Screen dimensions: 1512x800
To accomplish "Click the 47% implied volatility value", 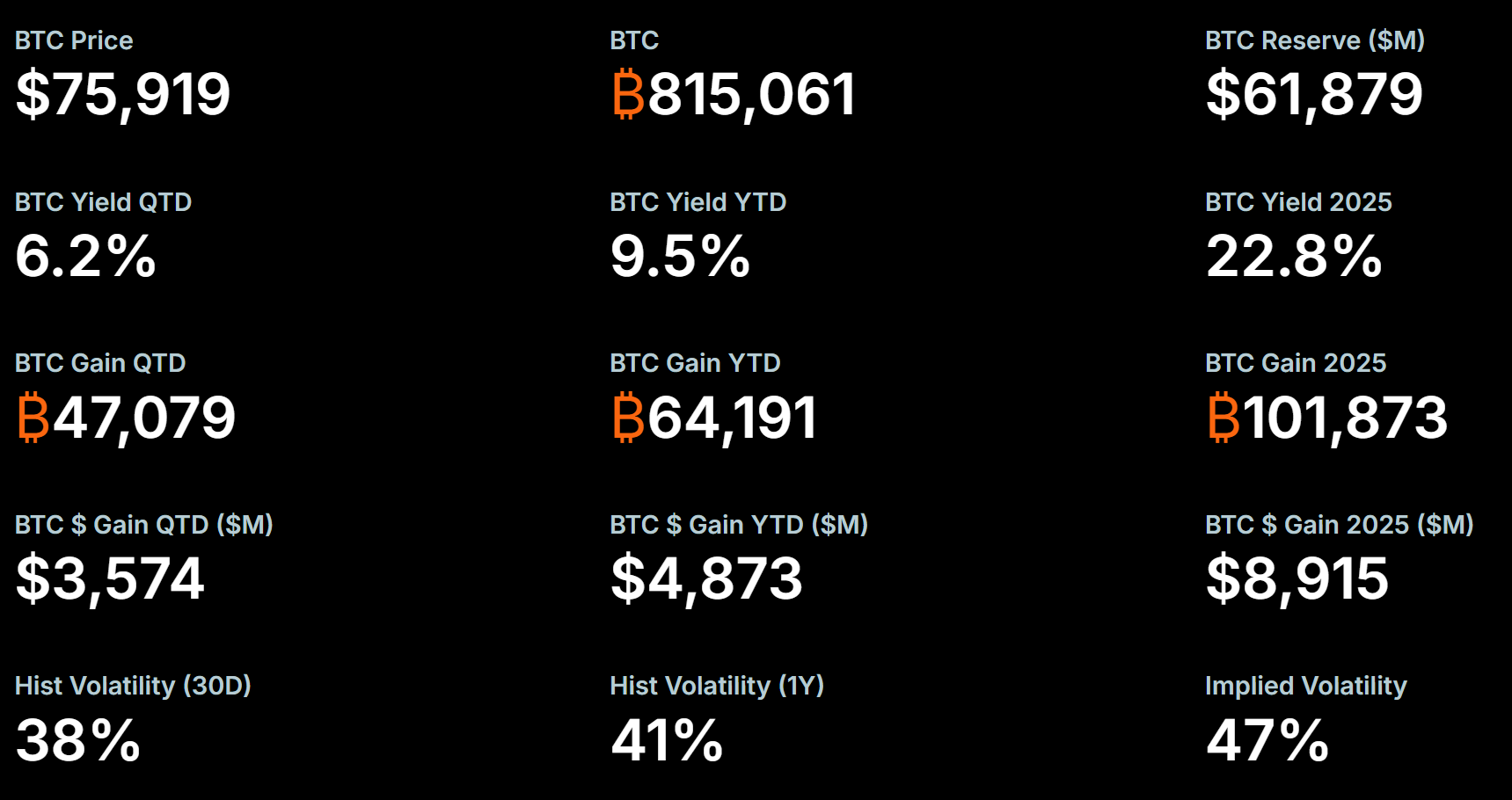I will 1267,741.
